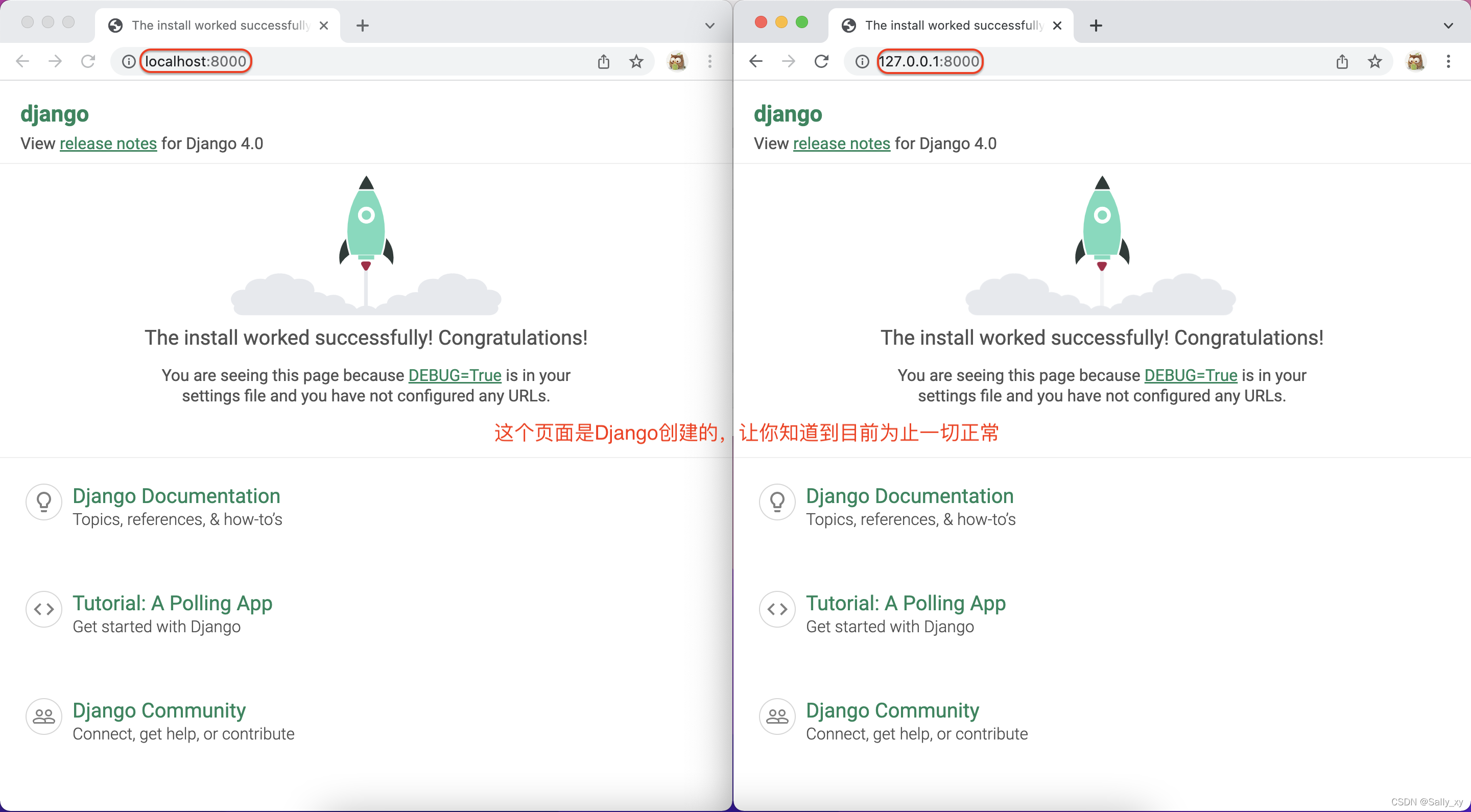Open Chrome three-dot menu in localhost window
This screenshot has width=1471, height=812.
710,61
